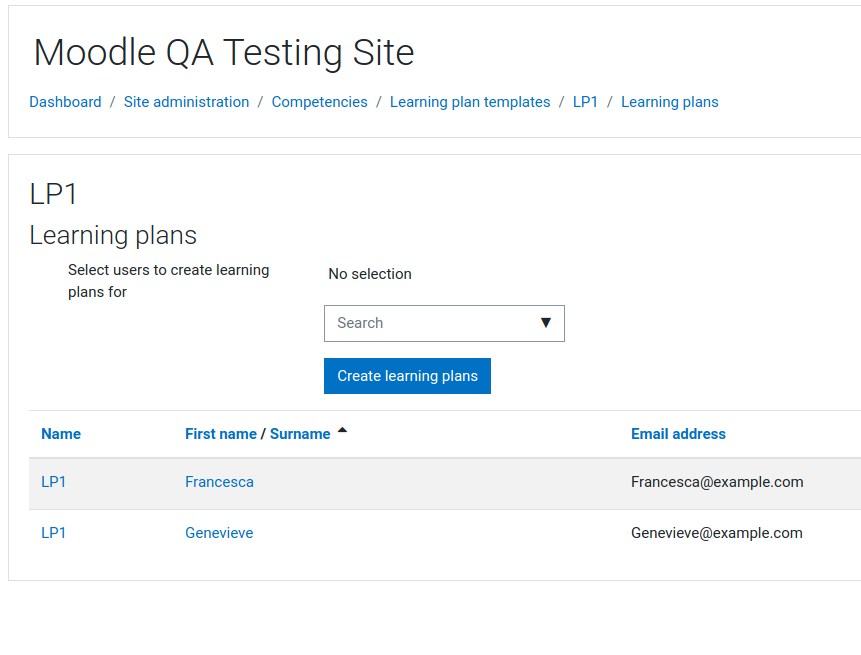This screenshot has height=655, width=861.
Task: Click the No selection status text
Action: (370, 274)
